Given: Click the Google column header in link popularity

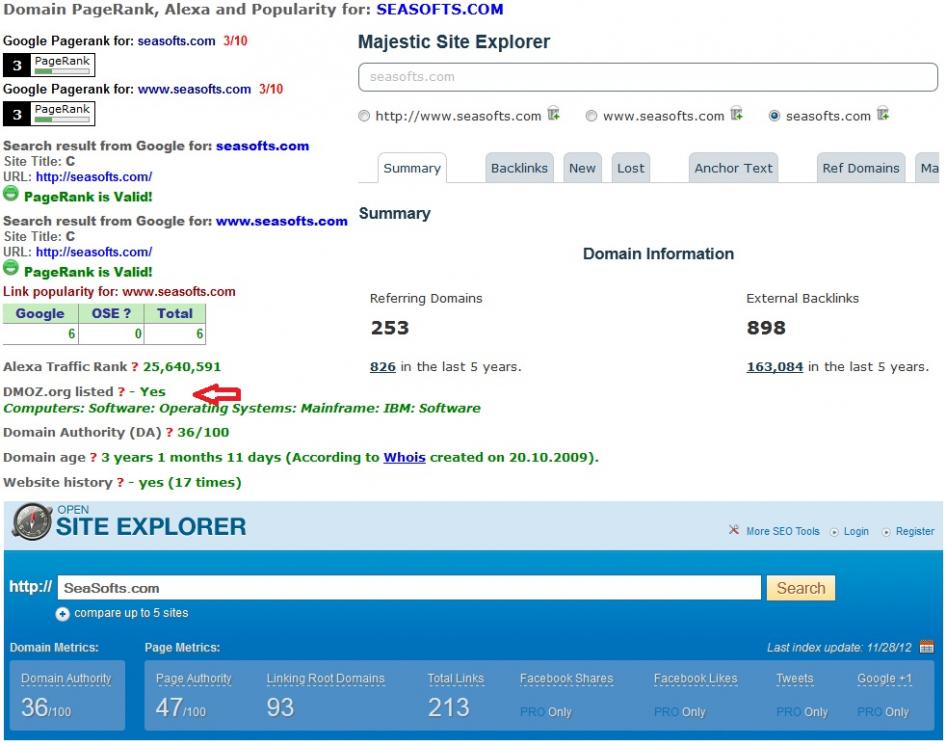Looking at the screenshot, I should tap(40, 313).
